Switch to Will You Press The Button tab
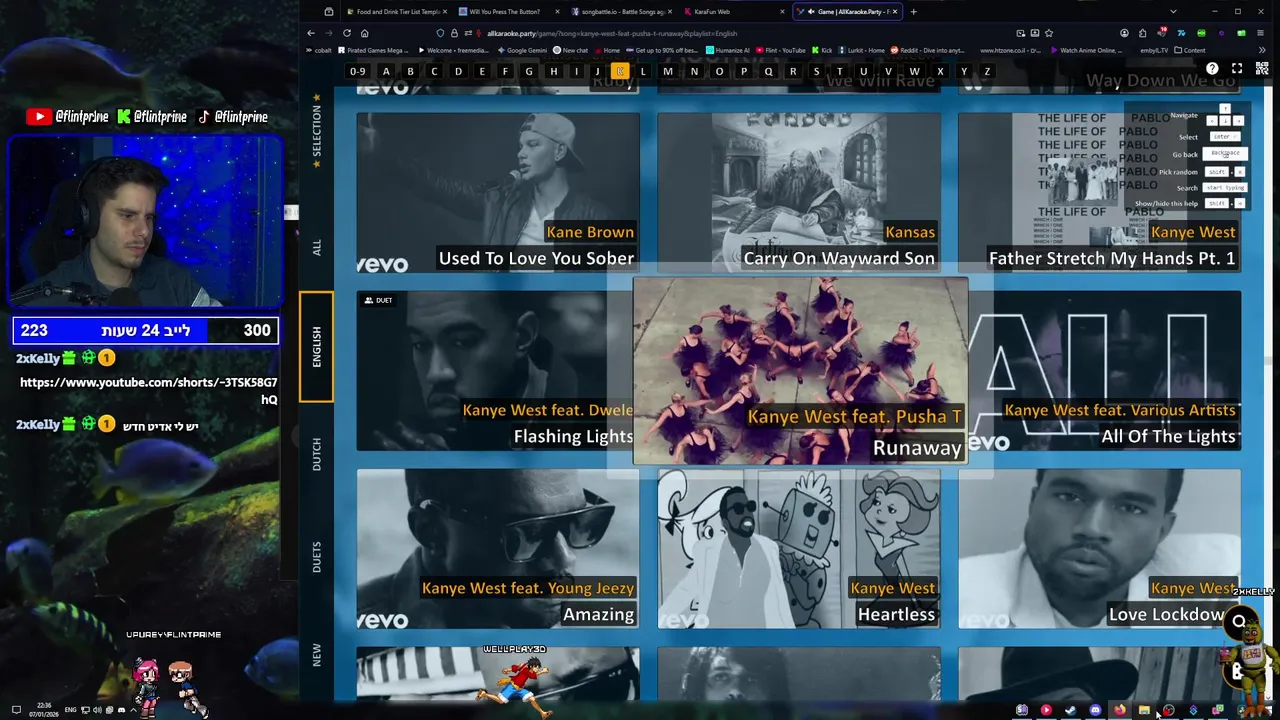Image resolution: width=1280 pixels, height=720 pixels. coord(510,12)
